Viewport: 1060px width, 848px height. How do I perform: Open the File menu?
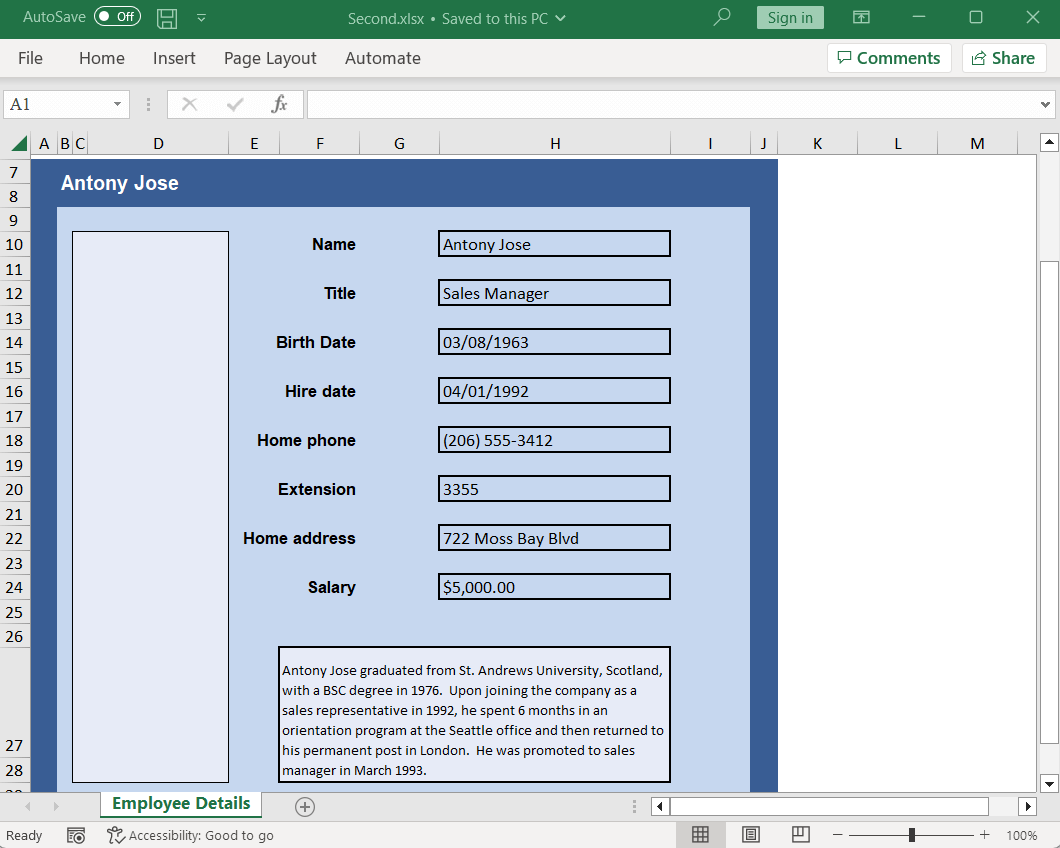click(x=31, y=58)
